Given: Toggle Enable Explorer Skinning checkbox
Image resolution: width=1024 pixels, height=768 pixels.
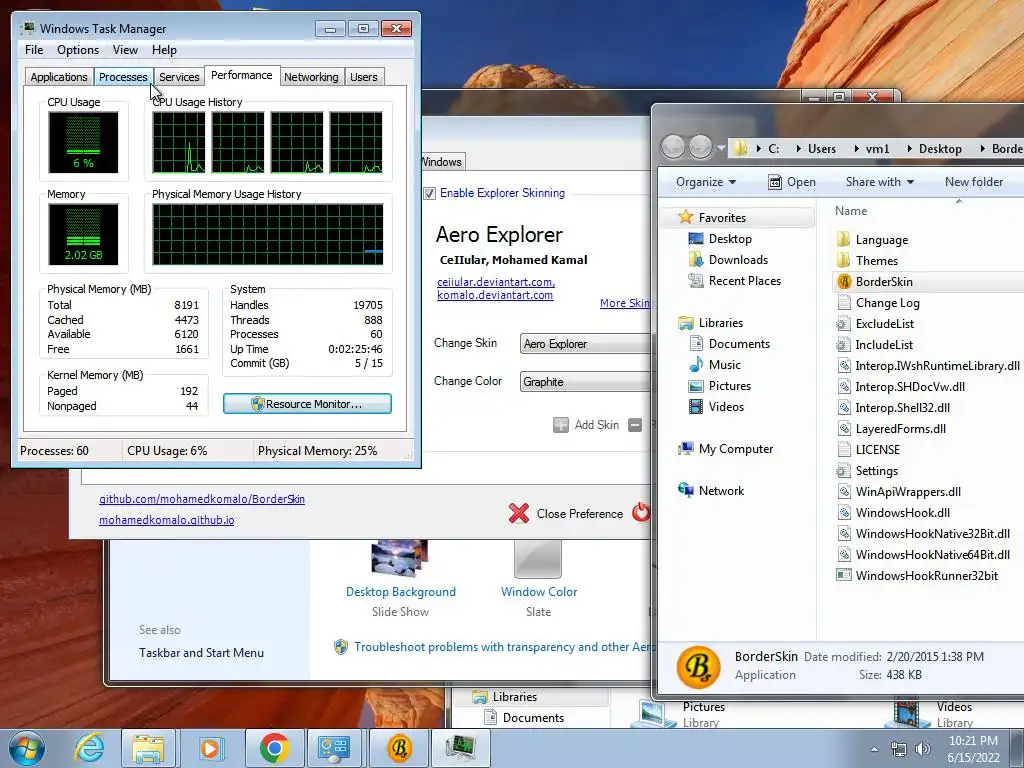Looking at the screenshot, I should (429, 193).
